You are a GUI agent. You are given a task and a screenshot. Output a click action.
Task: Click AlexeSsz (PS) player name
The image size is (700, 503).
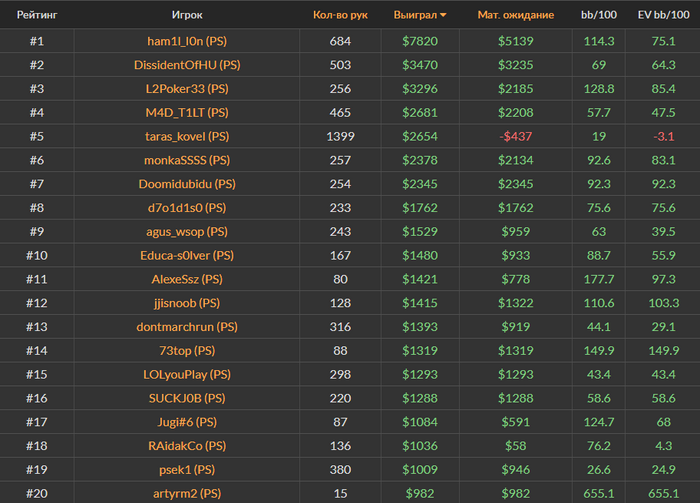[x=187, y=279]
